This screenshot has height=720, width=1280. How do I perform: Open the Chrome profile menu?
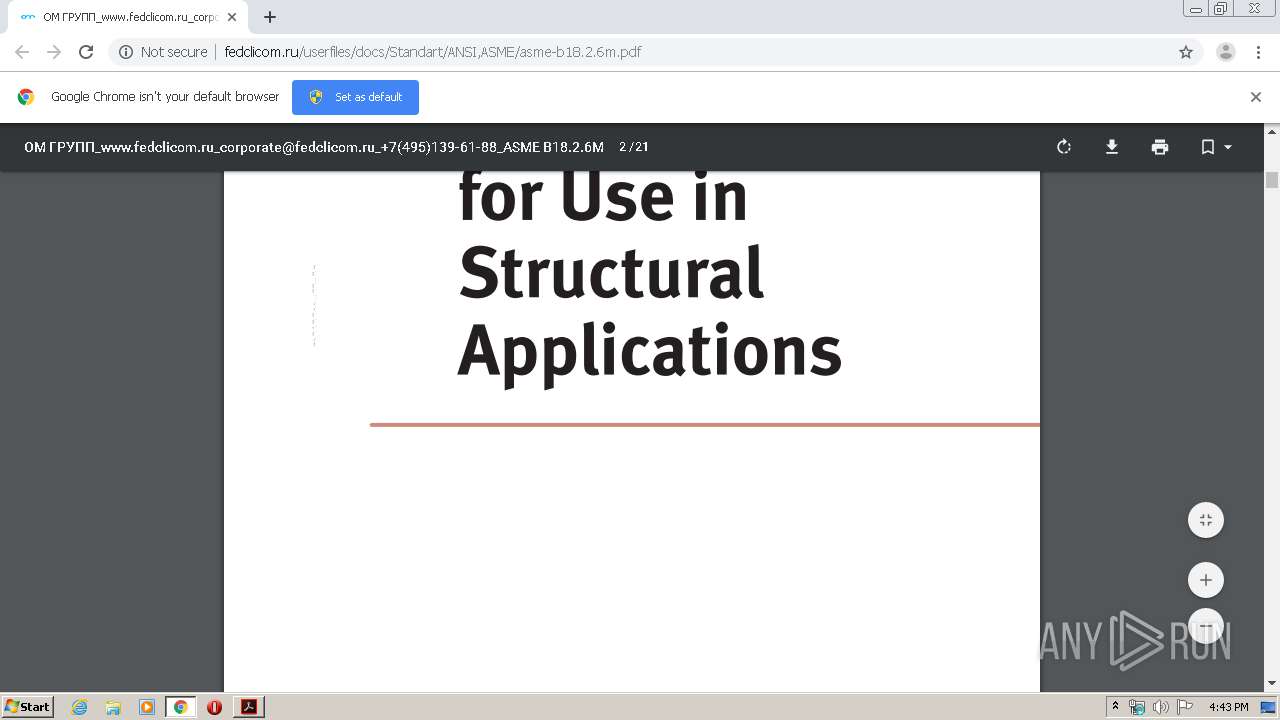[x=1226, y=52]
